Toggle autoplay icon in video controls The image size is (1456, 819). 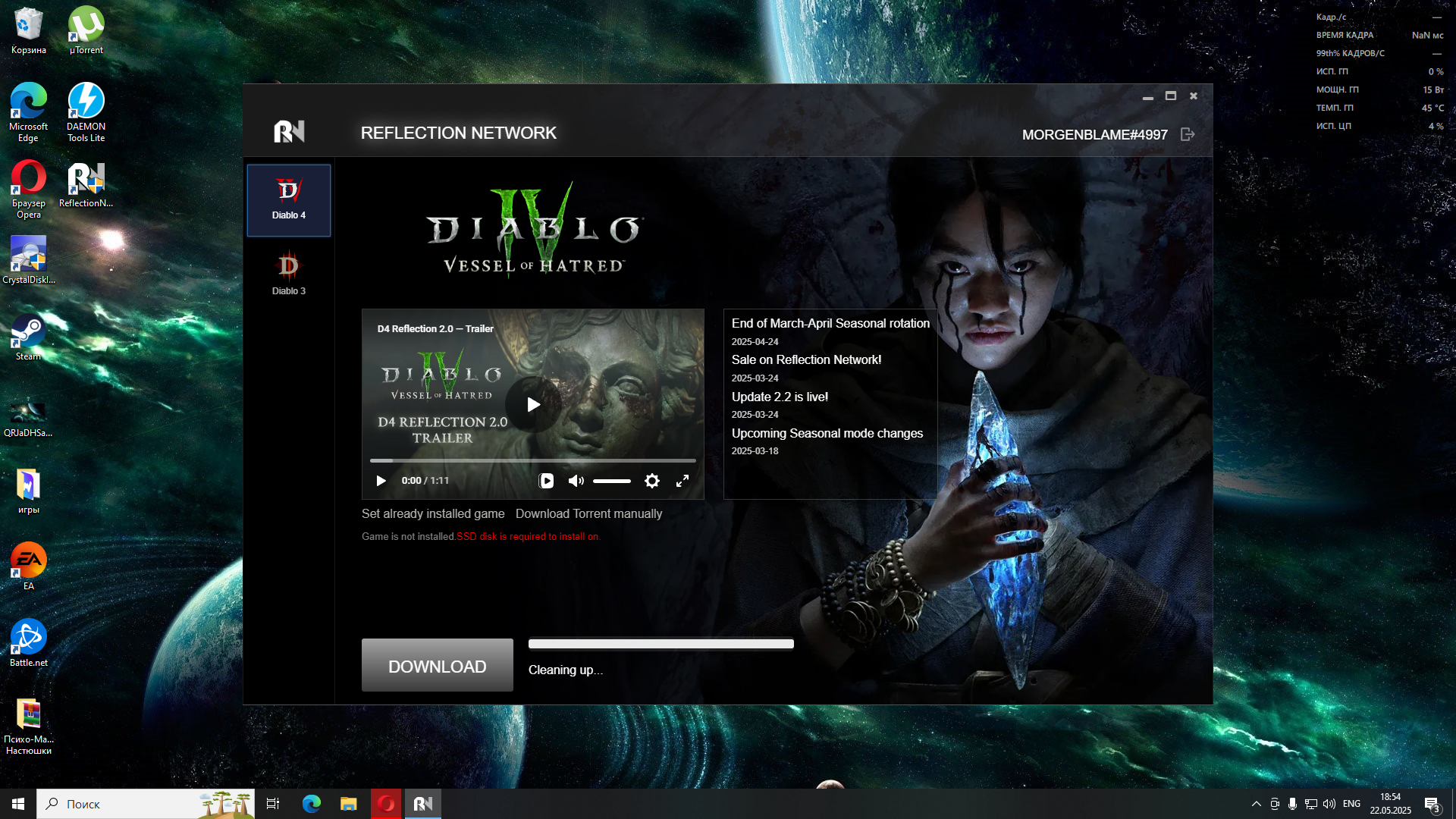[x=546, y=481]
